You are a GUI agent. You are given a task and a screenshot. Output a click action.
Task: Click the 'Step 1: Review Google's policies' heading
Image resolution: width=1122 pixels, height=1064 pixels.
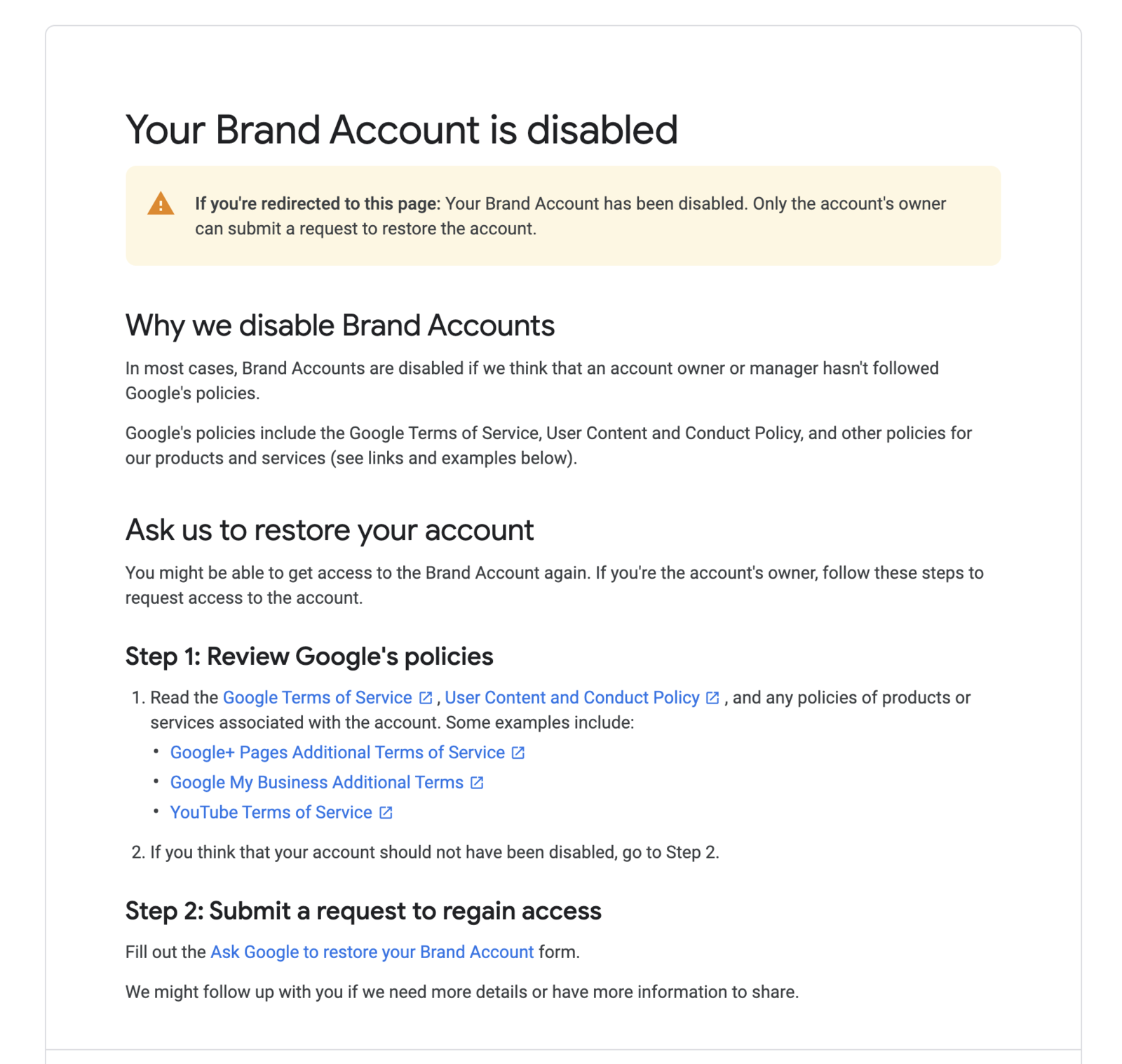click(309, 656)
